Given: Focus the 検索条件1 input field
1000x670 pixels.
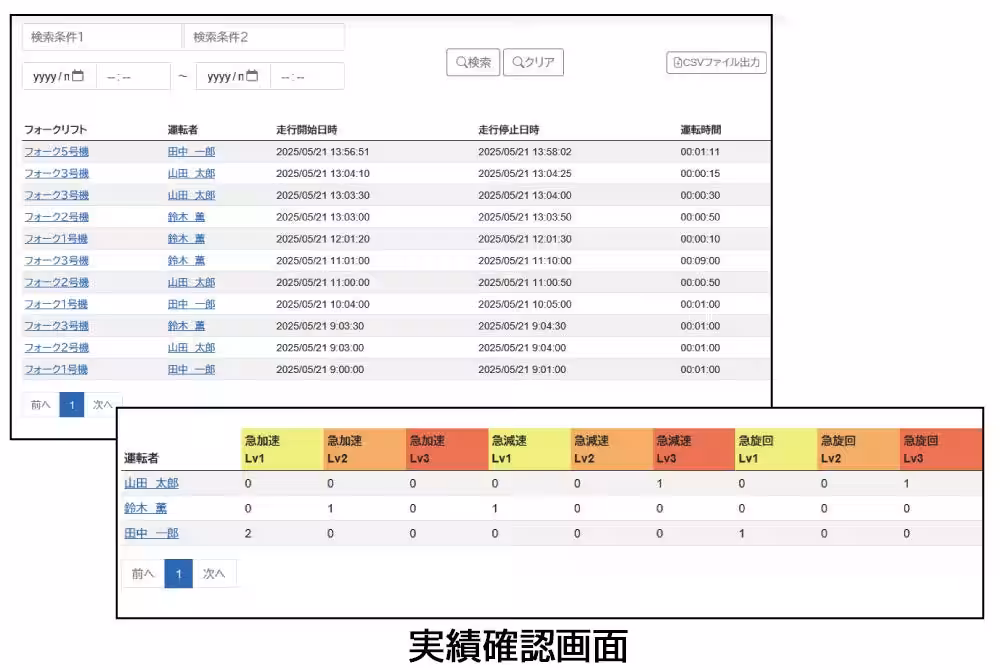Looking at the screenshot, I should point(102,37).
